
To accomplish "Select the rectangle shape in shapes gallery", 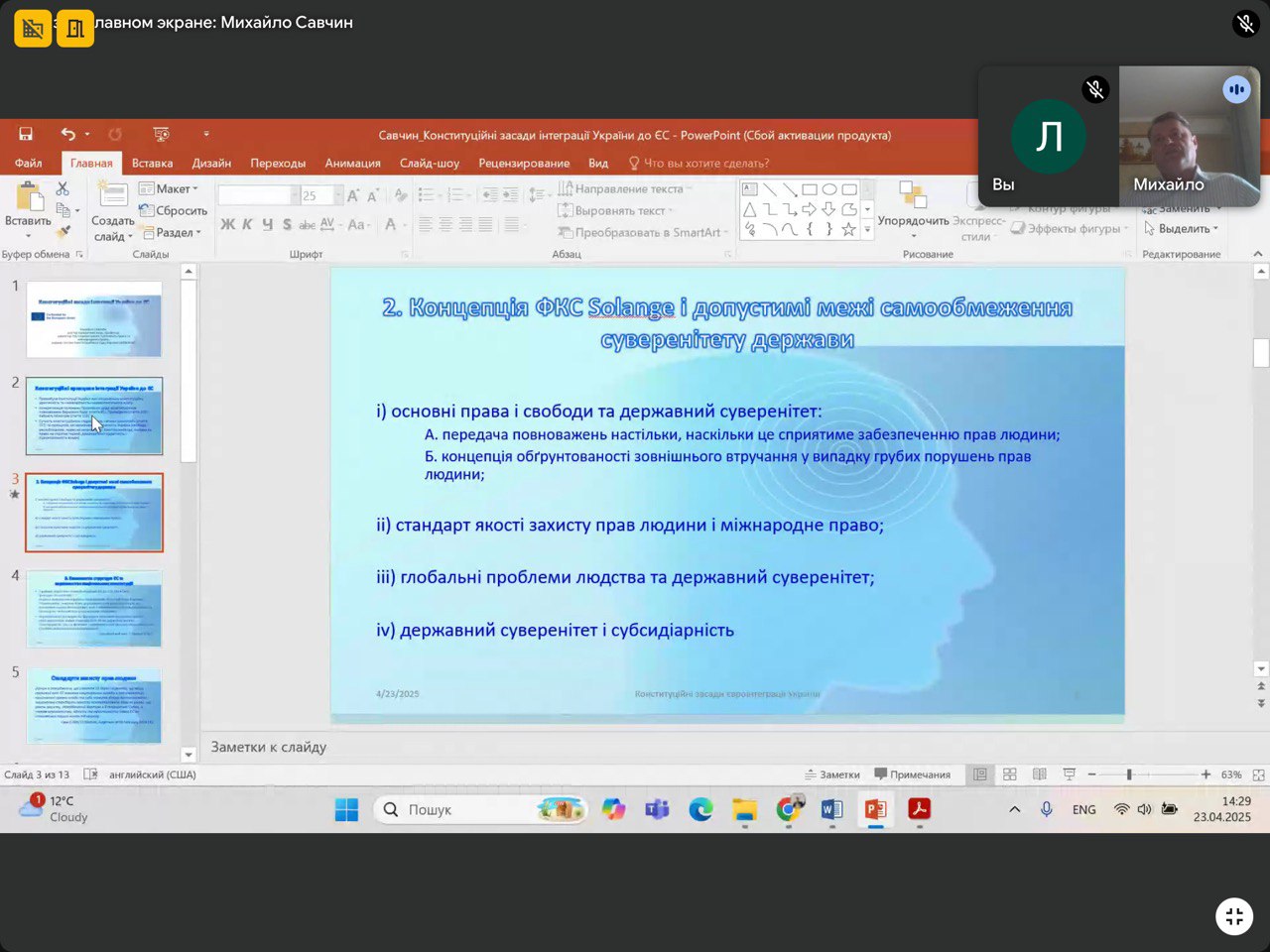I will pos(810,189).
